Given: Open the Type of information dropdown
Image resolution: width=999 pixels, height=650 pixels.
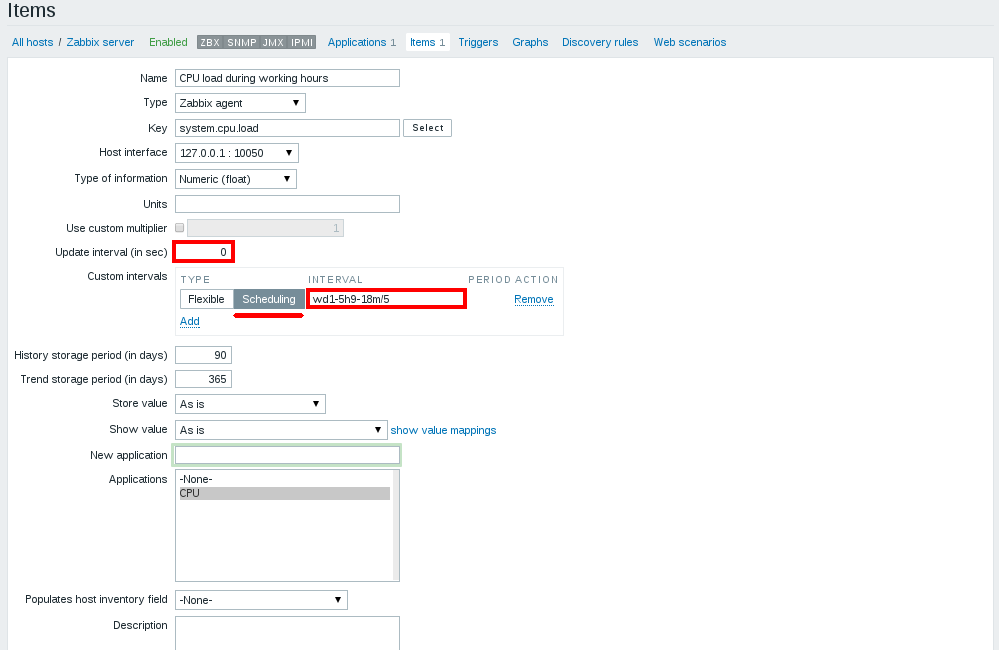Looking at the screenshot, I should [236, 179].
